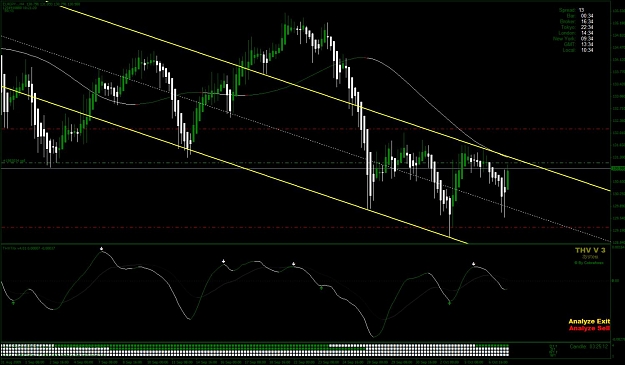The image size is (625, 365).
Task: Select the lower red dashed horizontal line
Action: [x=305, y=228]
